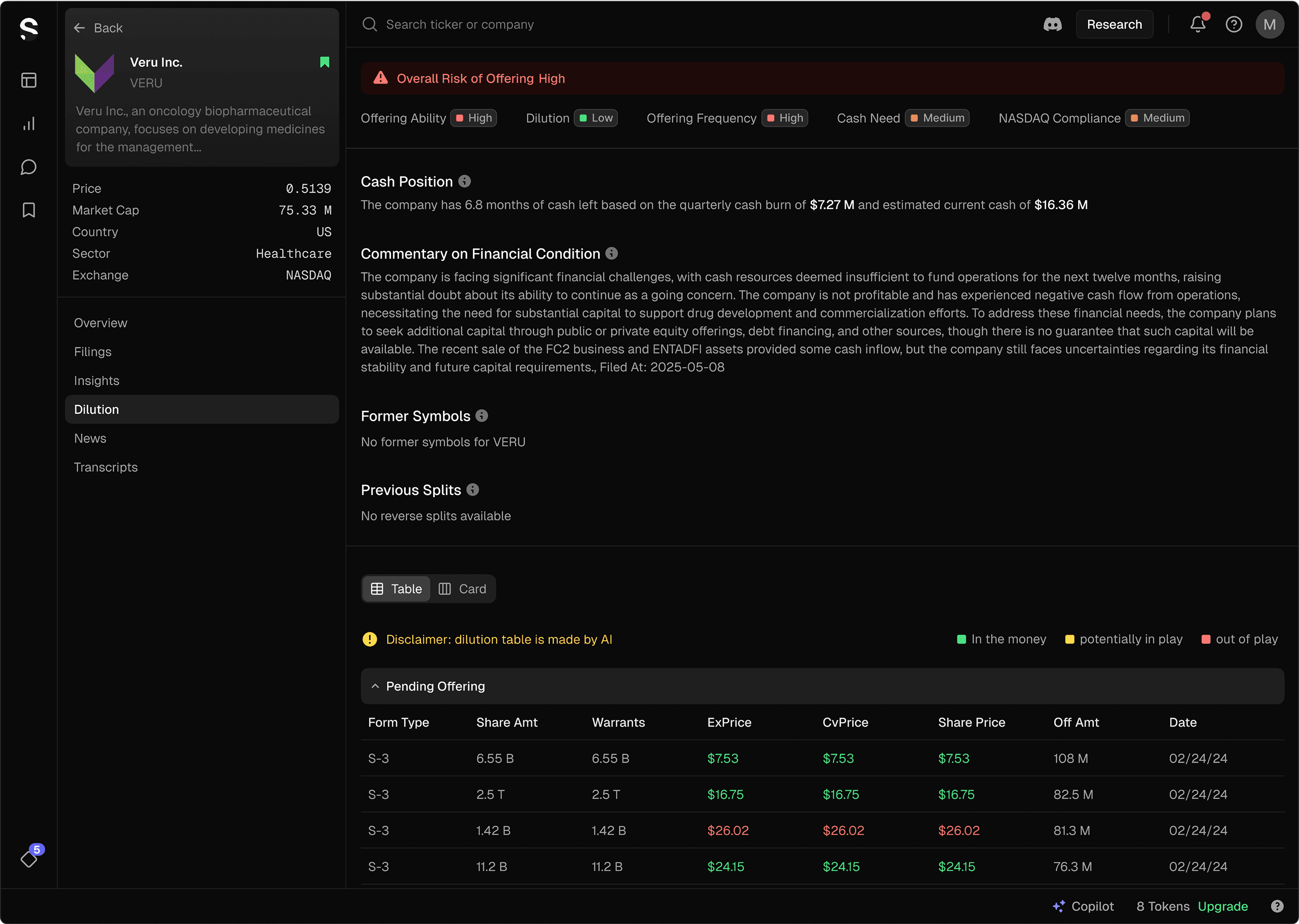Image resolution: width=1299 pixels, height=924 pixels.
Task: Open the notifications bell
Action: click(x=1198, y=24)
